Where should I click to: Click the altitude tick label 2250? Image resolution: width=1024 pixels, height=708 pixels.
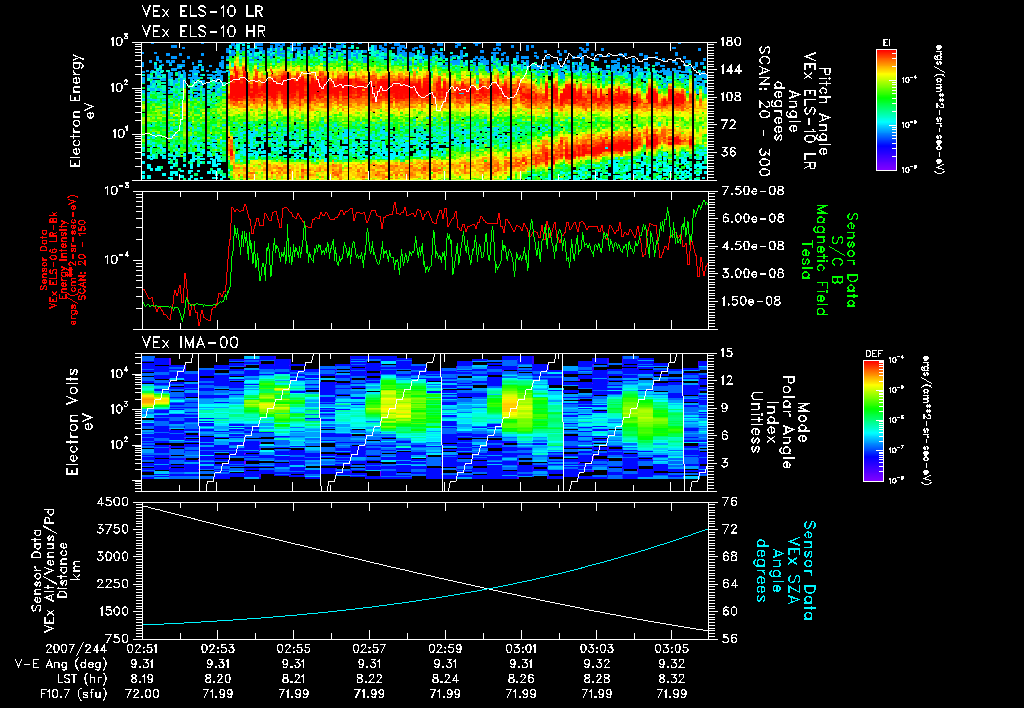tap(113, 584)
